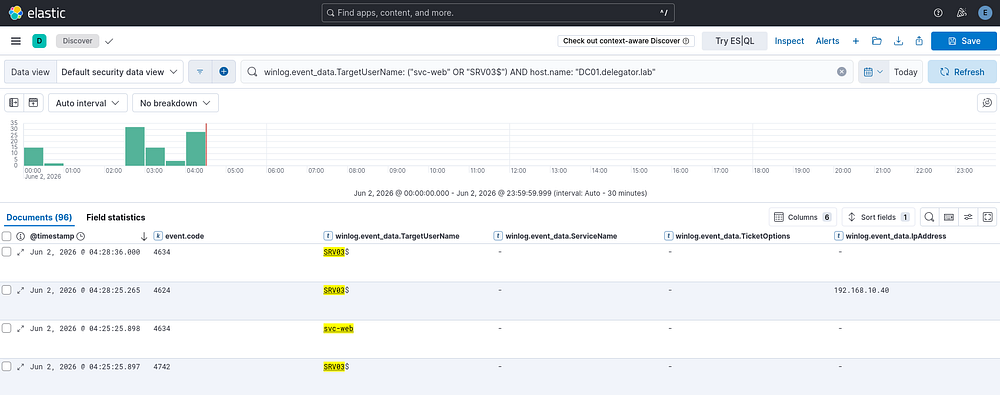Open a saved search via folder icon

click(877, 41)
